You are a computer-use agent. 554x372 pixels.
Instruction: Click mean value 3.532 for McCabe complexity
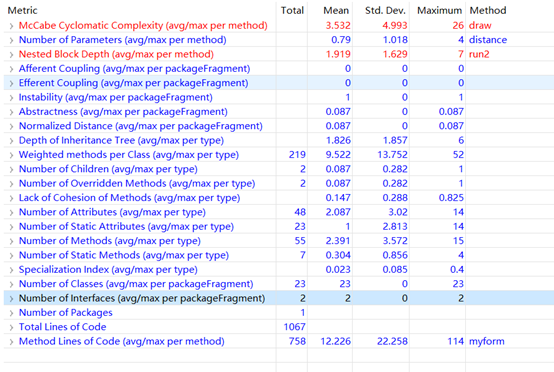[x=338, y=25]
